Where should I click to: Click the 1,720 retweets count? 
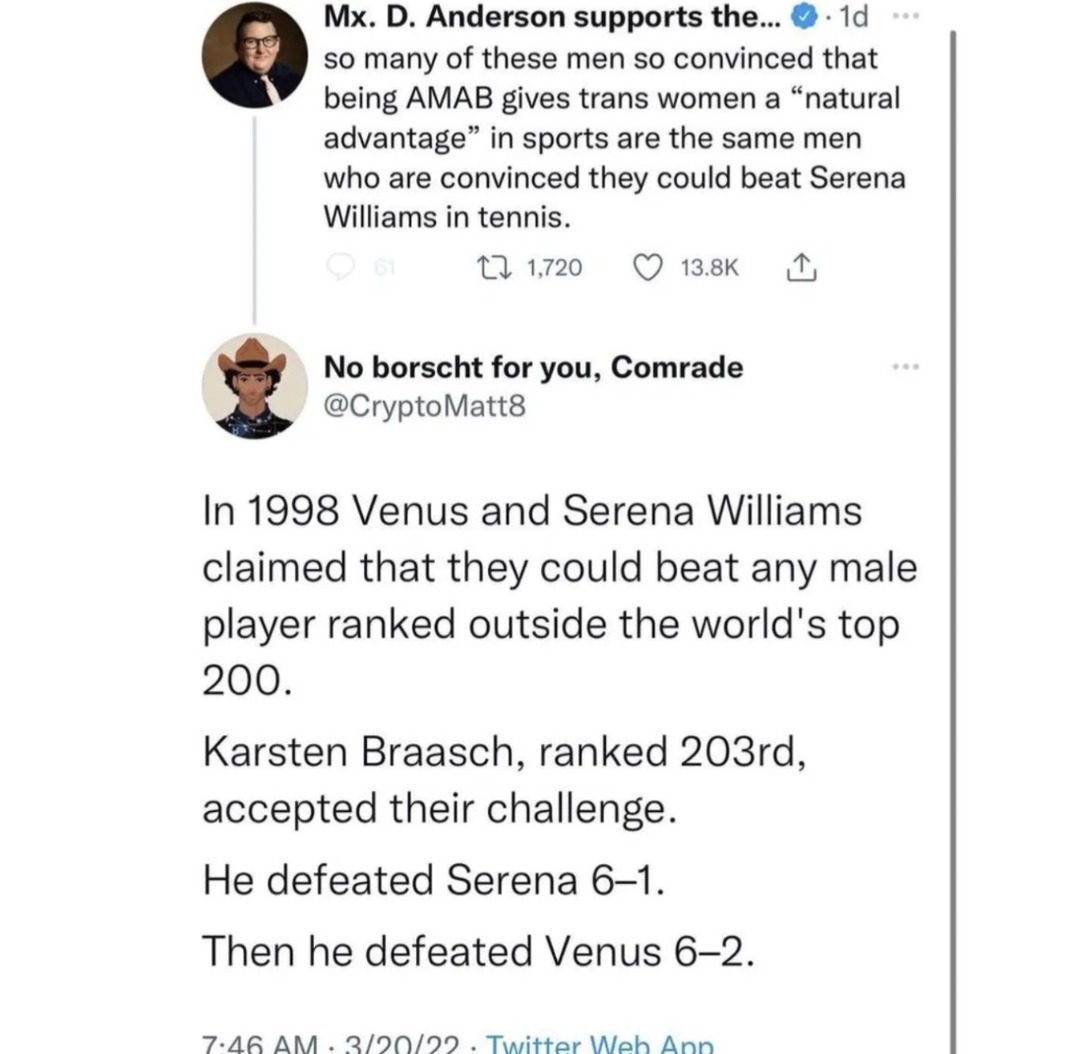click(x=554, y=267)
